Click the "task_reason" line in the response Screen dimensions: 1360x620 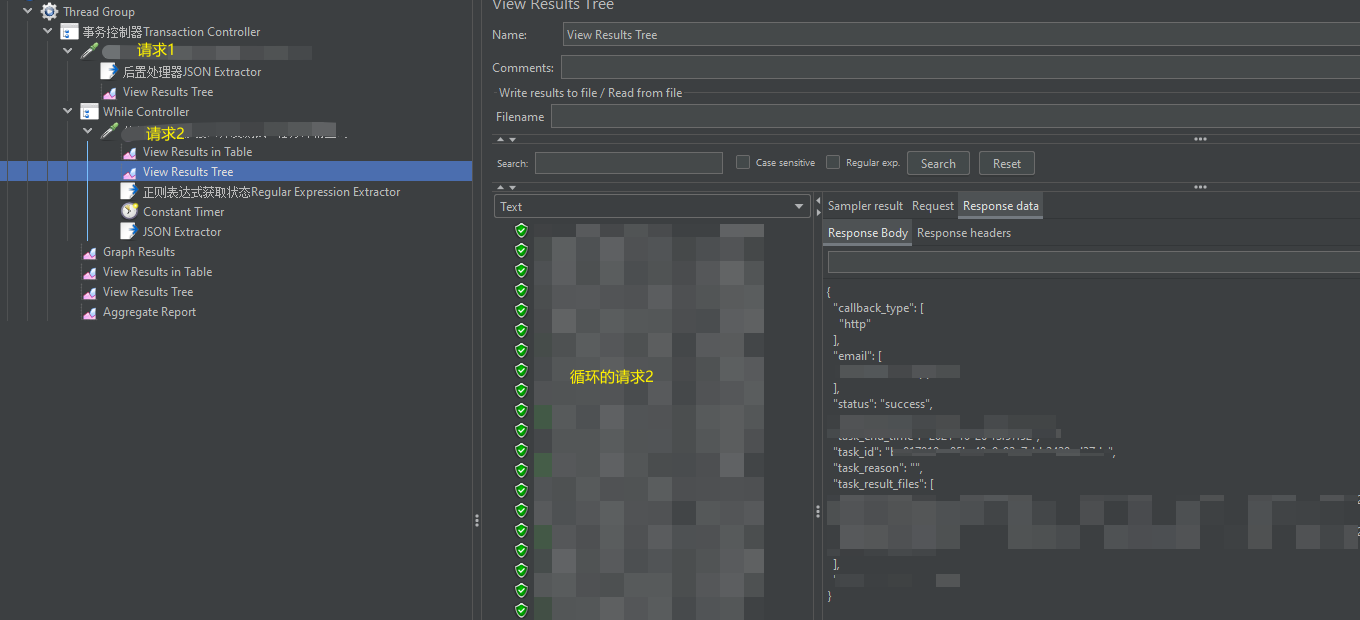point(878,468)
